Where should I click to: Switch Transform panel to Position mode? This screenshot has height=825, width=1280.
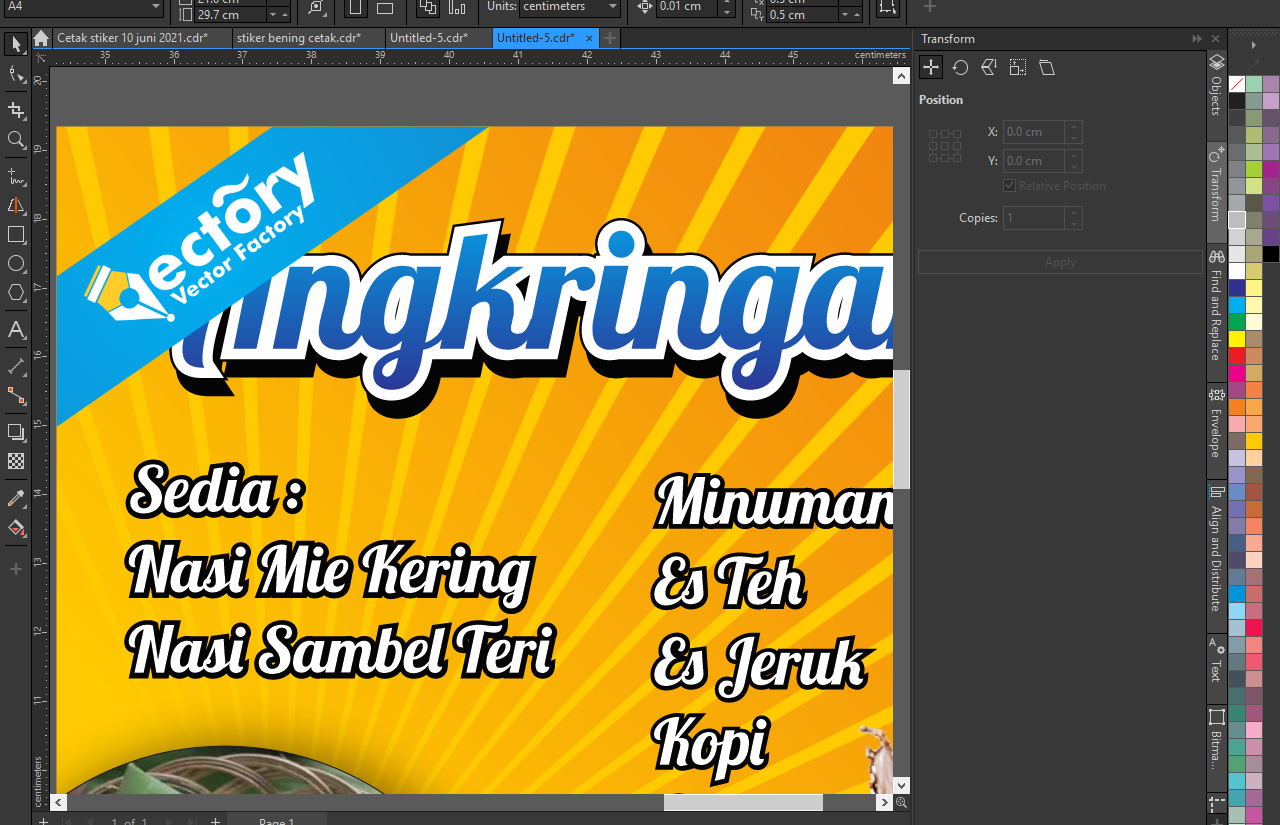[x=931, y=67]
